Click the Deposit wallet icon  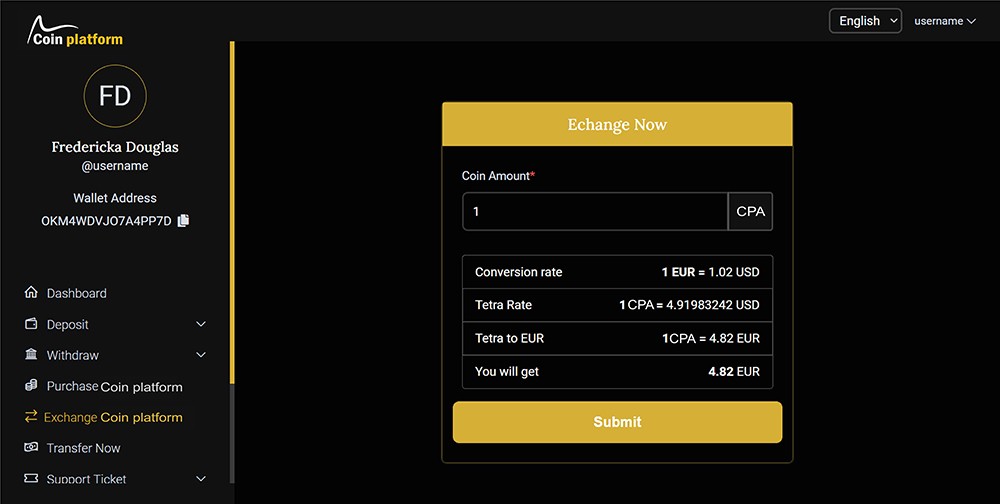pyautogui.click(x=31, y=324)
